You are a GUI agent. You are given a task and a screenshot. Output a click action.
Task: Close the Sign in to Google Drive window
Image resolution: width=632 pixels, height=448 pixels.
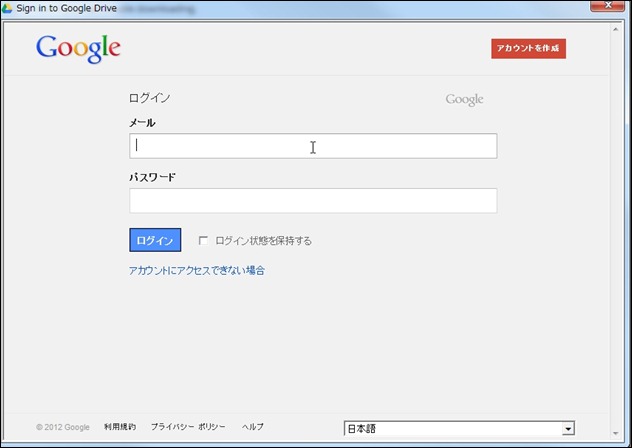(x=607, y=6)
